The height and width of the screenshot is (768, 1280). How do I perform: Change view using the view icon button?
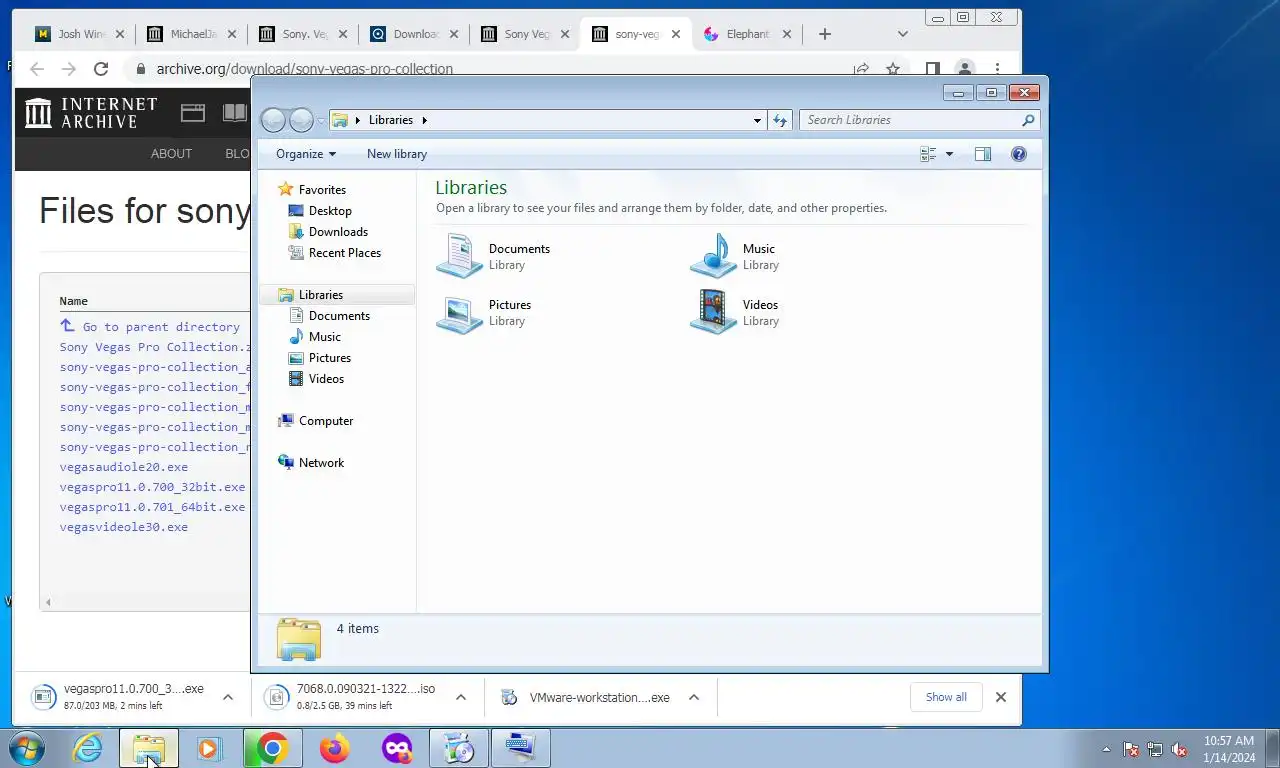coord(928,154)
